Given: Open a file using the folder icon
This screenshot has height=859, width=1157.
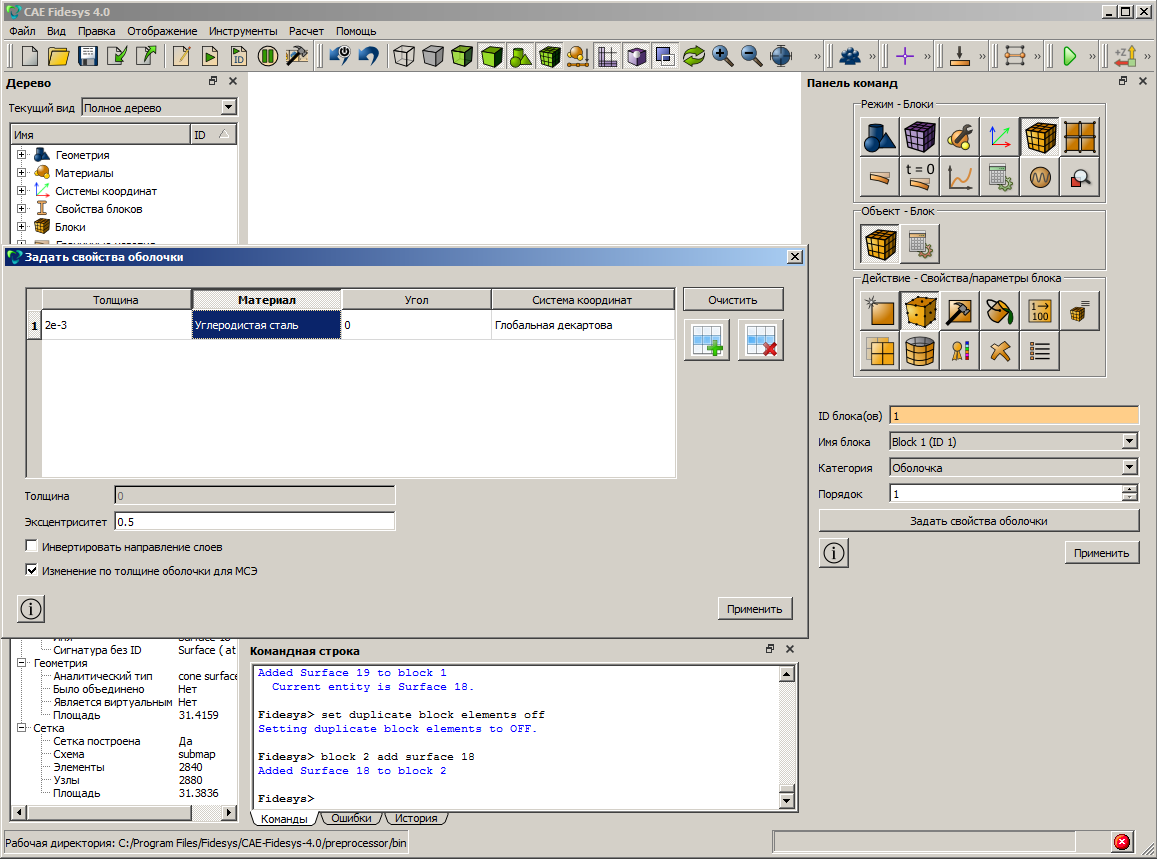Looking at the screenshot, I should (x=58, y=56).
